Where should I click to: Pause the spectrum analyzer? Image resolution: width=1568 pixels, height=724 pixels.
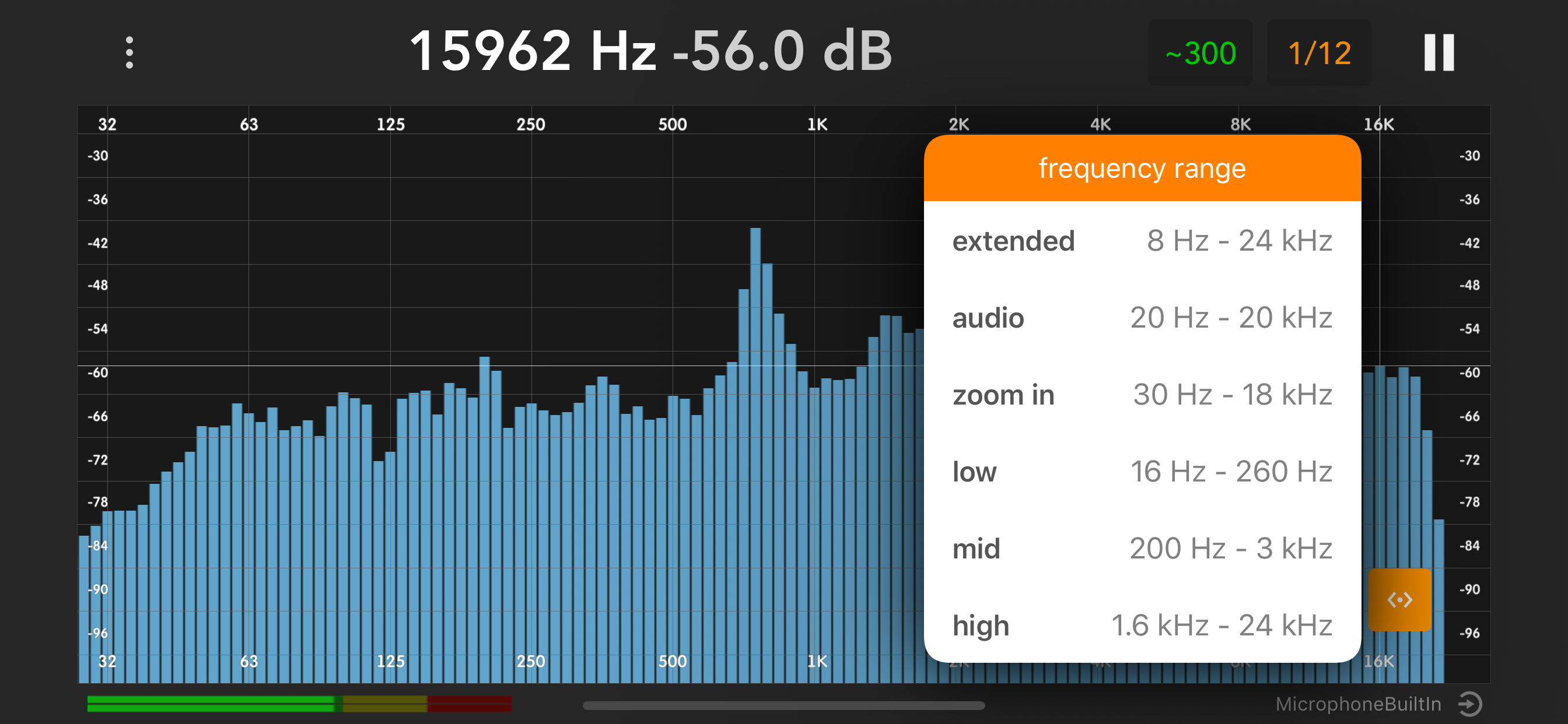[1438, 52]
